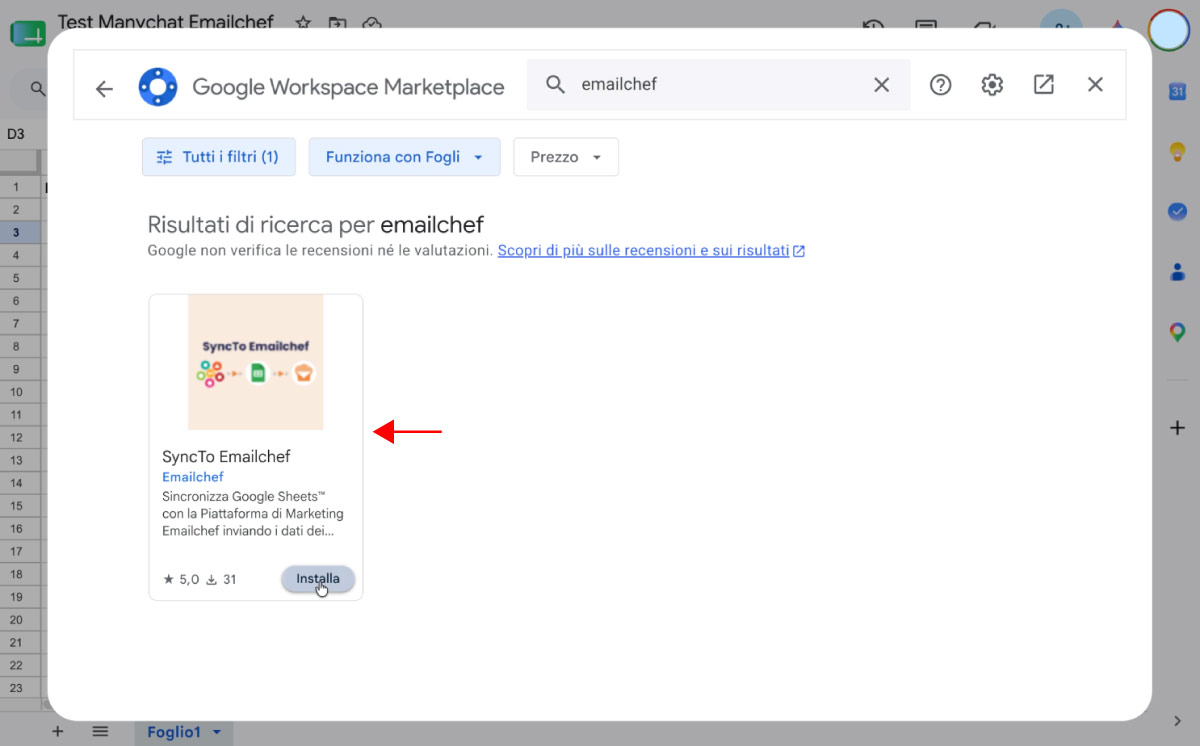This screenshot has width=1200, height=746.
Task: Expand the Funziona con Fogli dropdown
Action: (405, 157)
